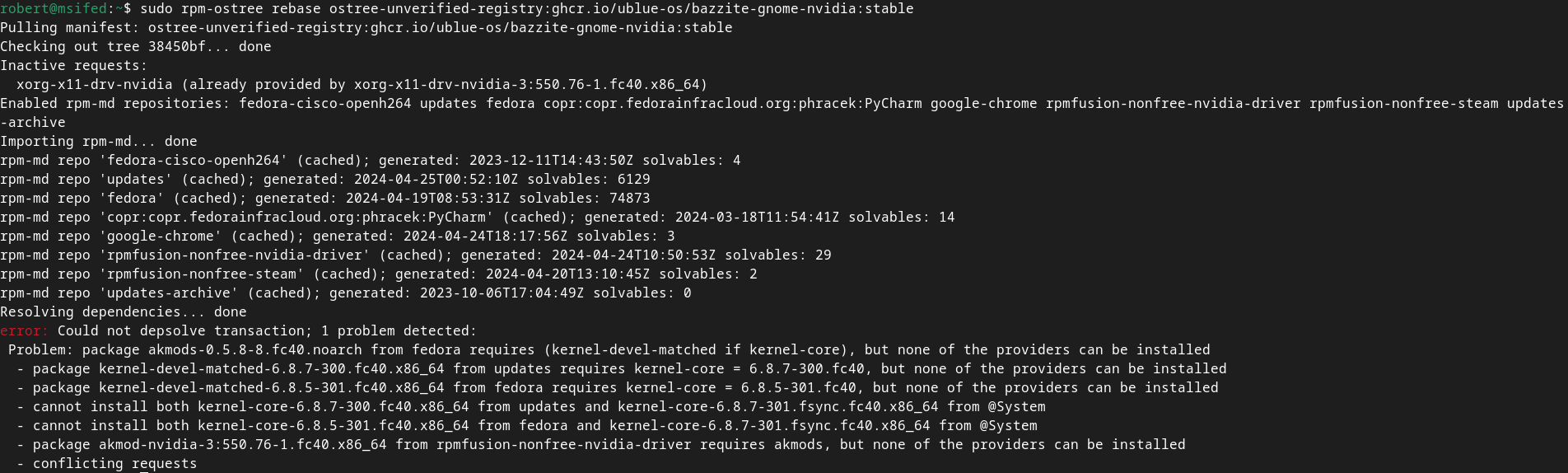
Task: Click the "Pulling manifest:" output text
Action: click(x=70, y=28)
